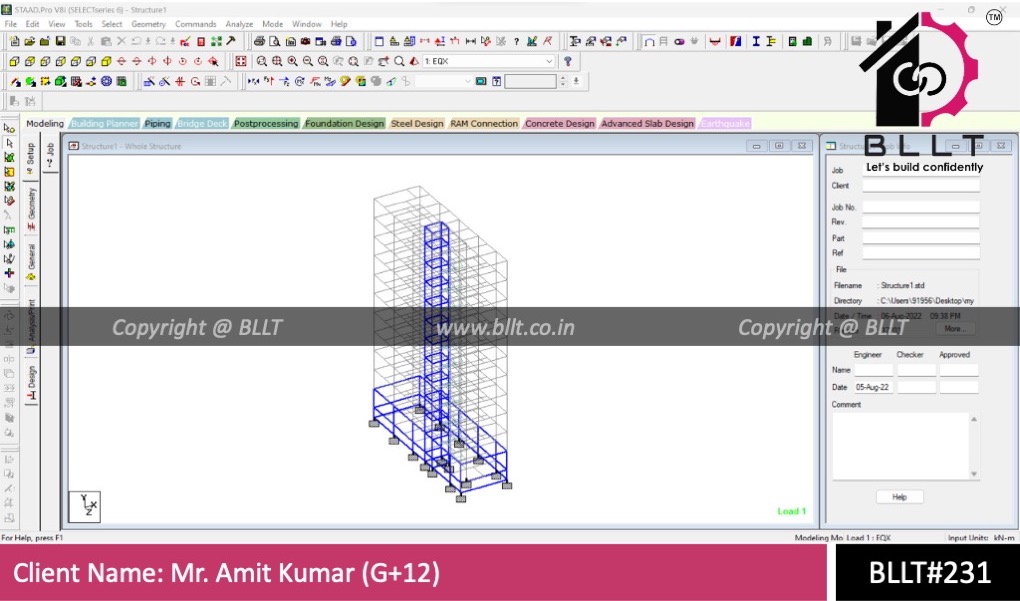Open a file with the yellow folder icon
The image size is (1020, 601).
(29, 41)
